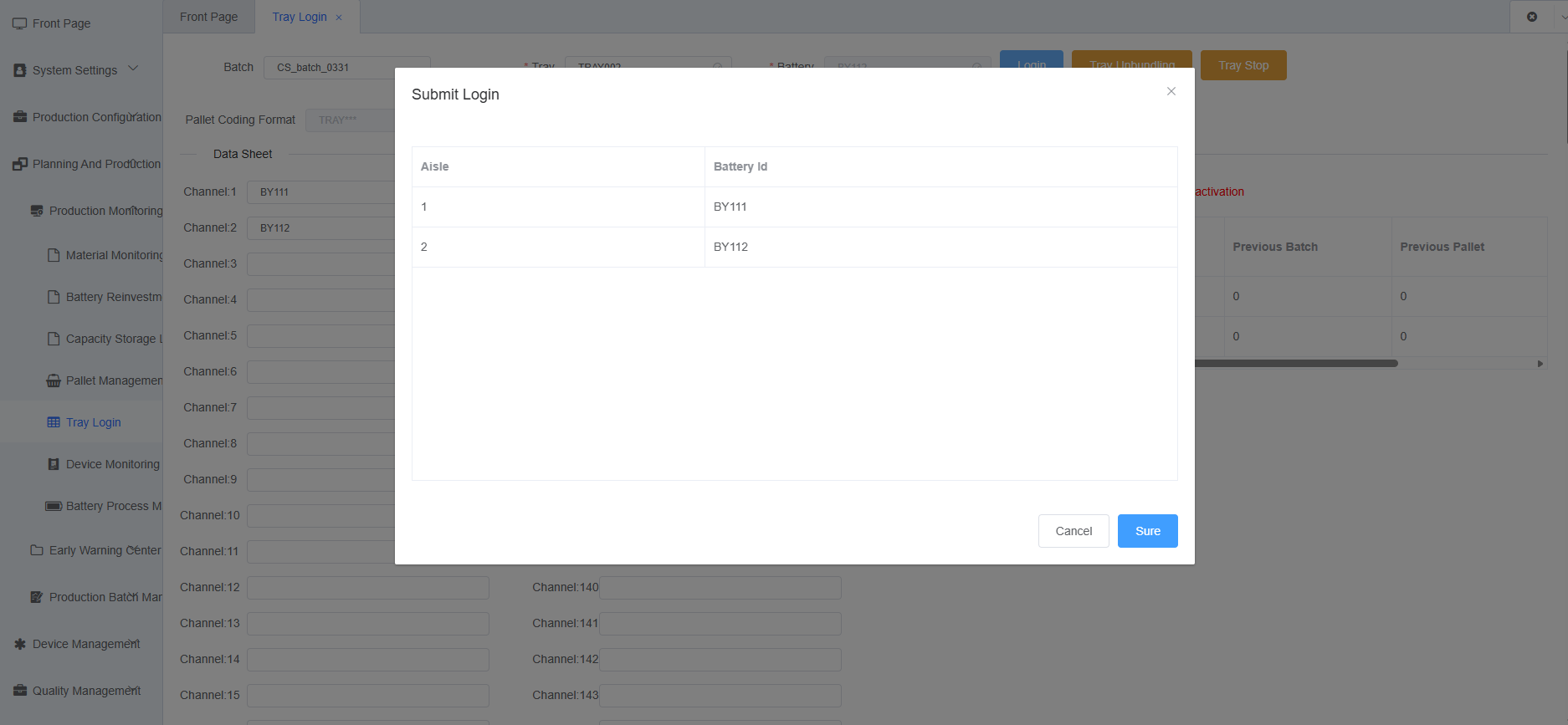Click Production Monitoring icon
This screenshot has height=725, width=1568.
37,211
